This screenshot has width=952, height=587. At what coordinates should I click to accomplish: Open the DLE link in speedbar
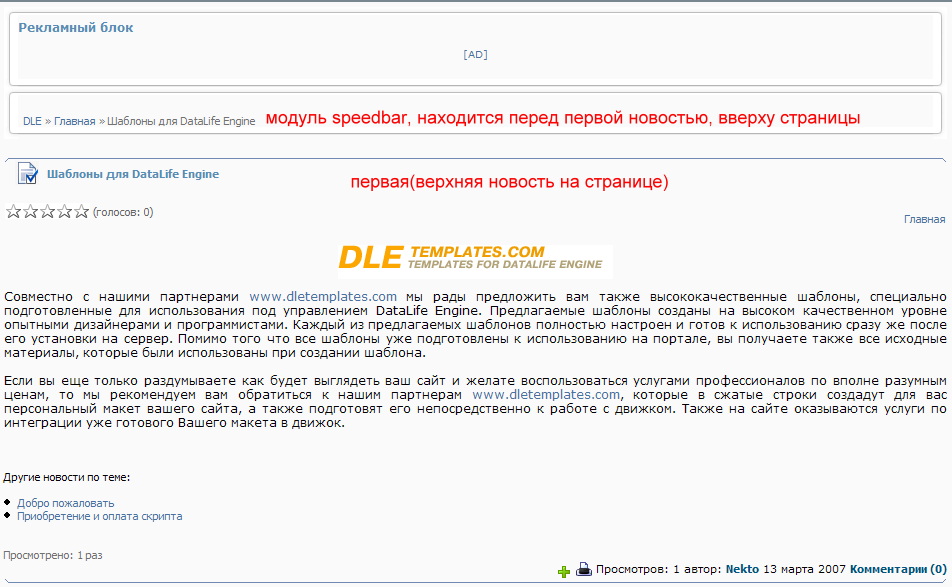pos(32,121)
